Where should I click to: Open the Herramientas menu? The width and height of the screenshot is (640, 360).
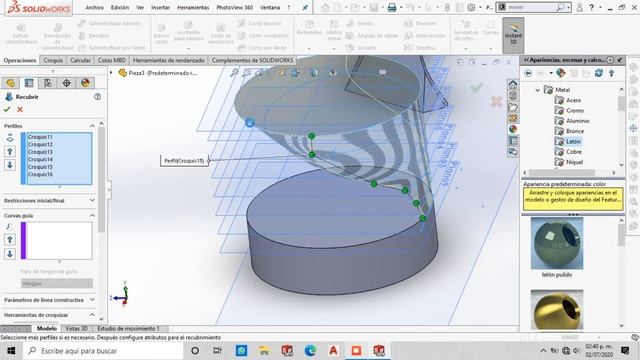[x=193, y=7]
